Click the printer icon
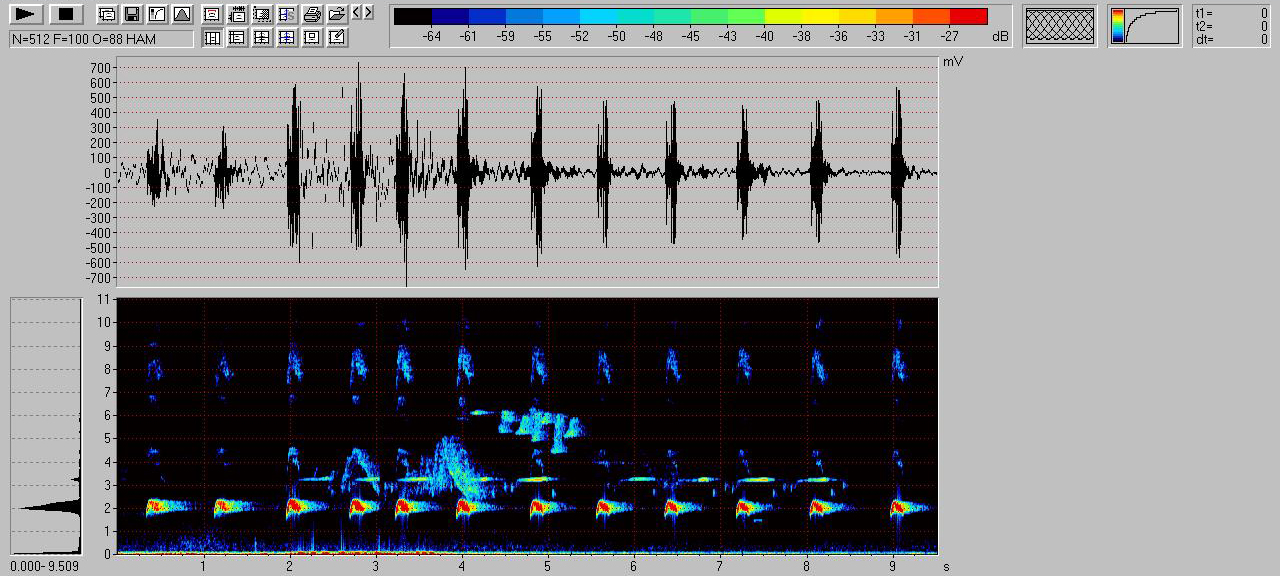 (312, 14)
